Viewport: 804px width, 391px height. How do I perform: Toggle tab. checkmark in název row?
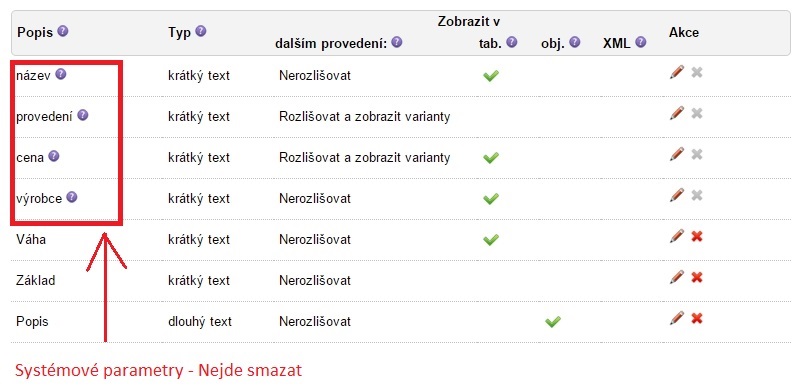coord(491,76)
